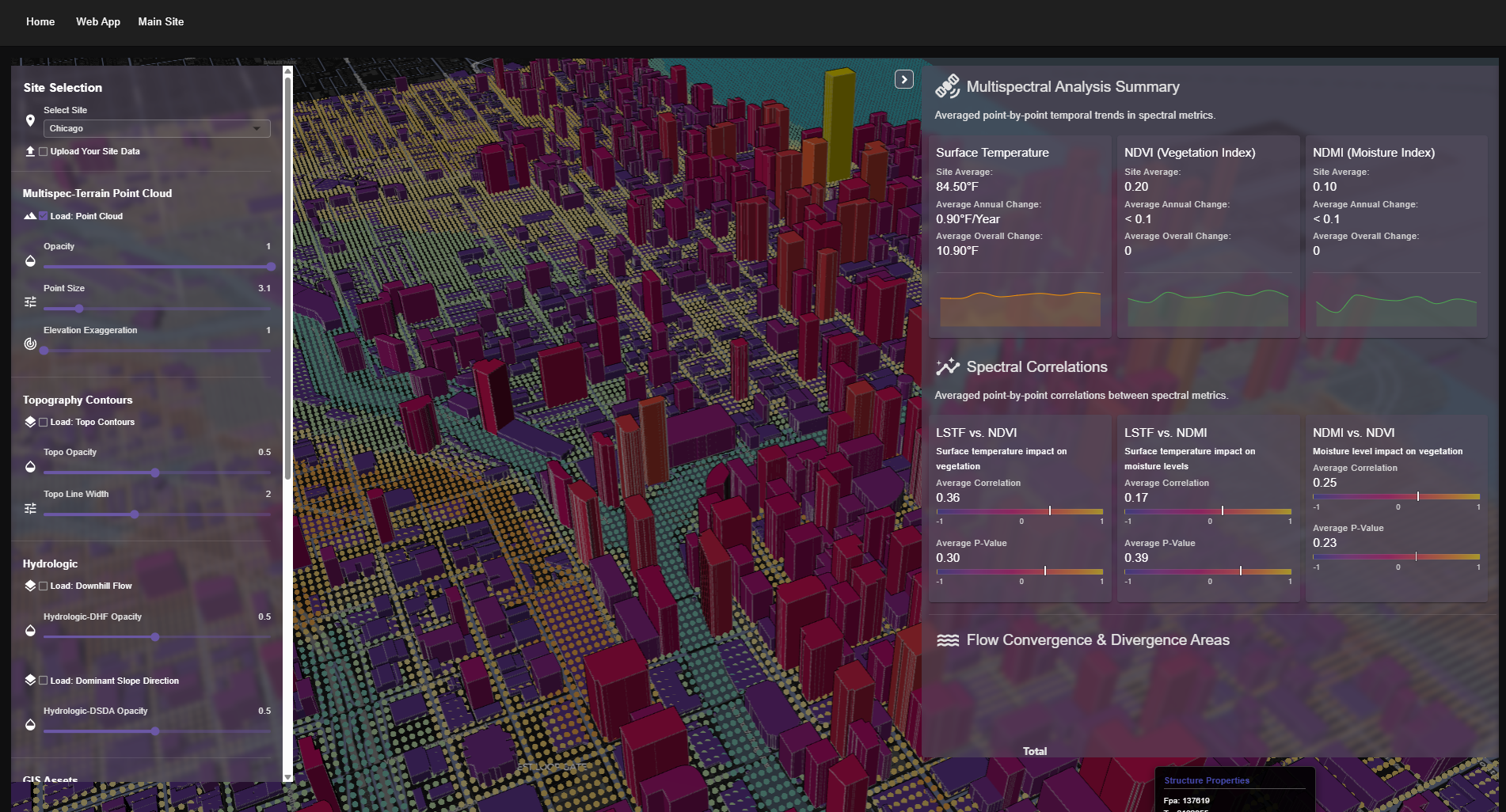Screen dimensions: 1506x812
Task: Click the Hydrologic-DSDA Opacity droplet icon
Action: click(30, 725)
